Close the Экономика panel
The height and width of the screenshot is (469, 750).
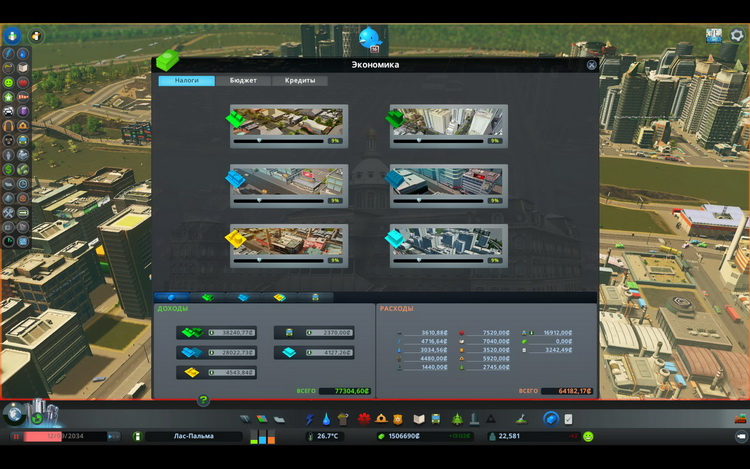592,65
